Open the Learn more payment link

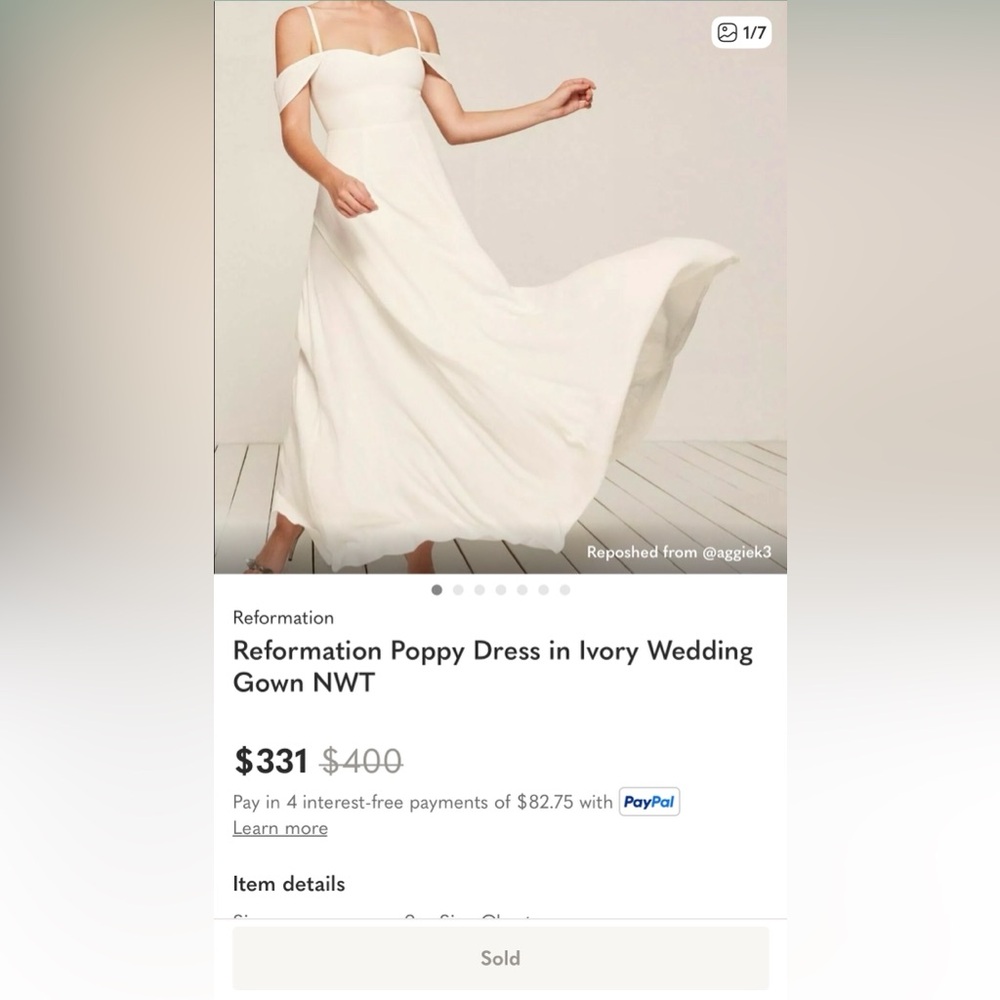[x=280, y=828]
